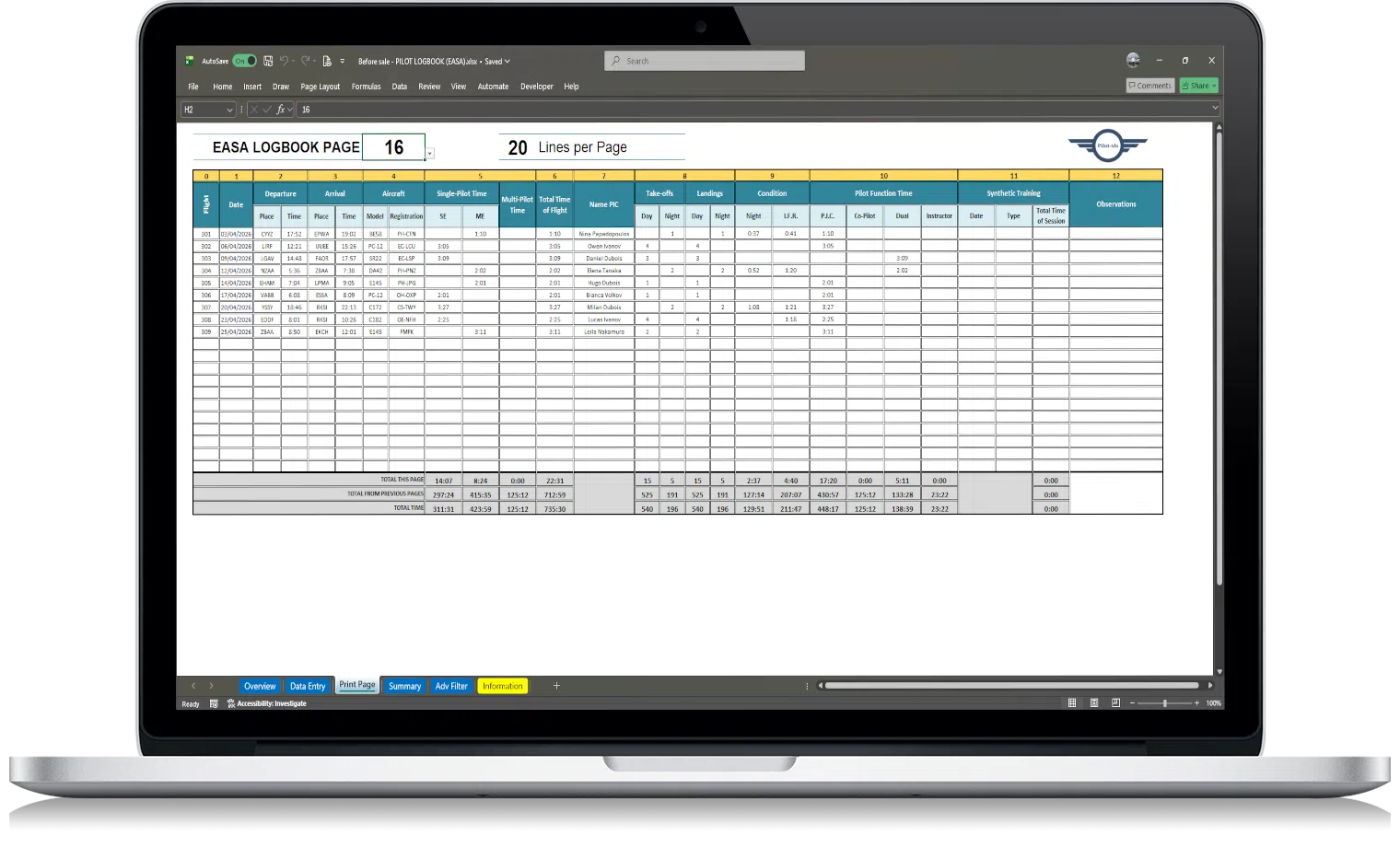Screen dimensions: 1400x847
Task: Go to next sheet tabs arrow
Action: (x=211, y=686)
